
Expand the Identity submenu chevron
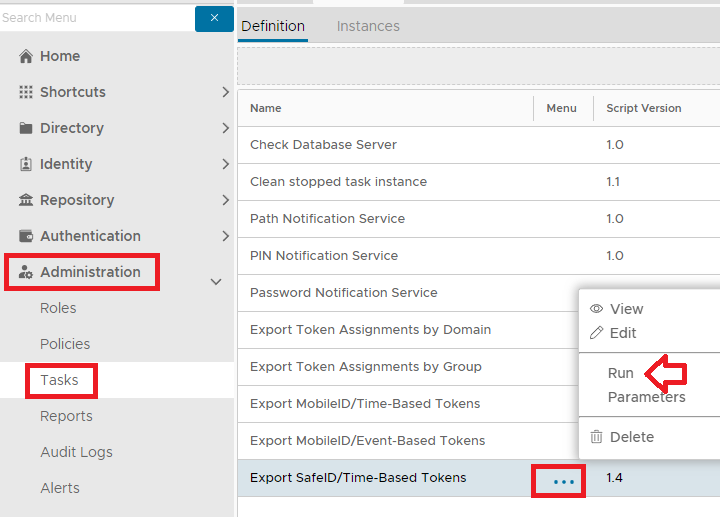click(x=225, y=164)
